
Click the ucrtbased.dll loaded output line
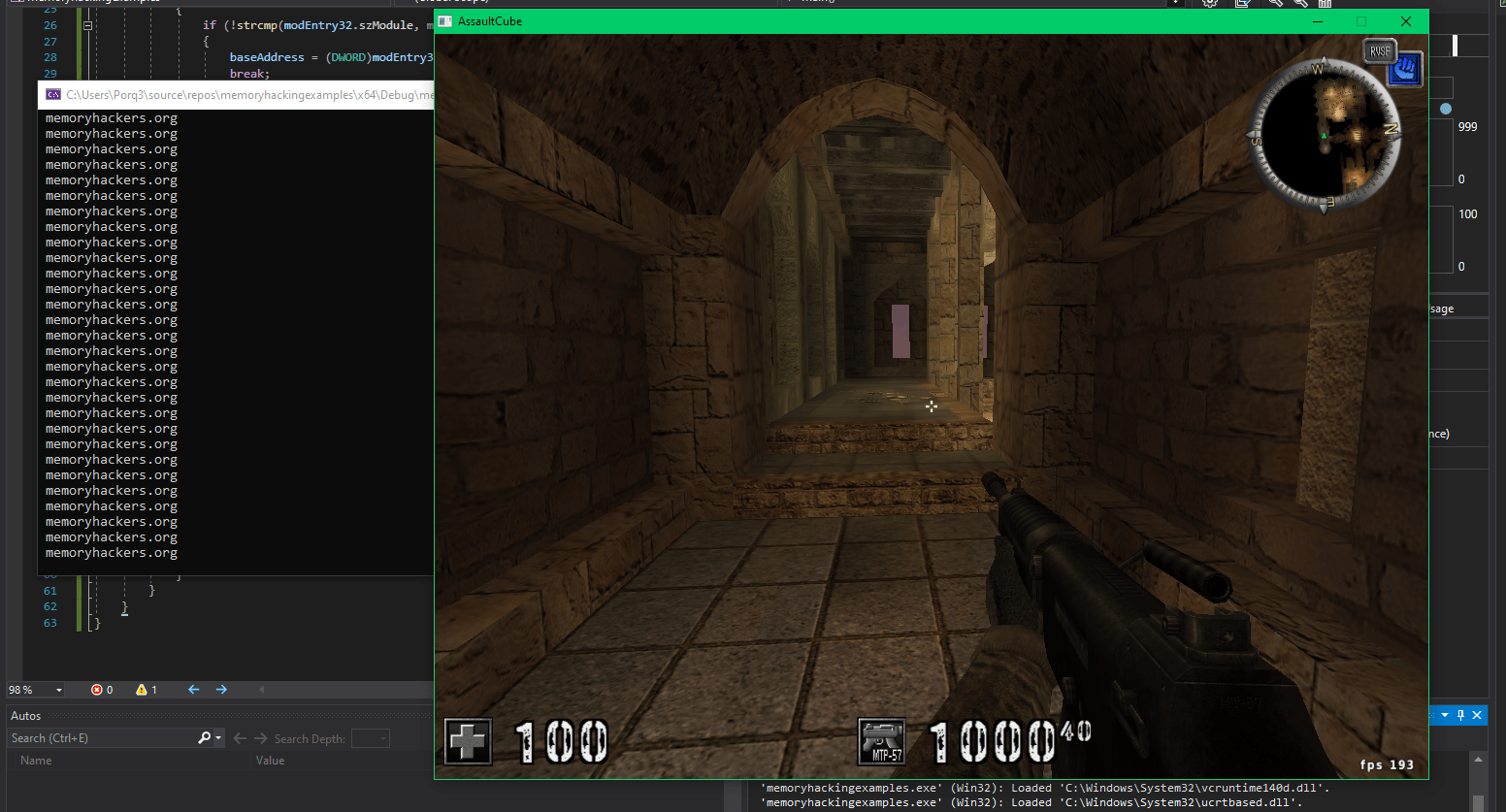click(1031, 802)
